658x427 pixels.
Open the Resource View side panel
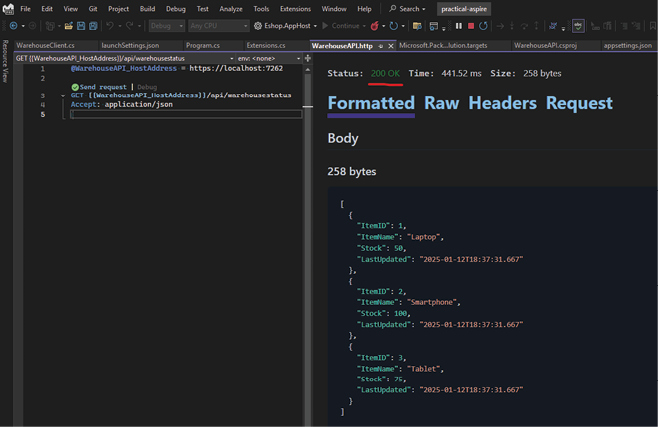click(5, 62)
